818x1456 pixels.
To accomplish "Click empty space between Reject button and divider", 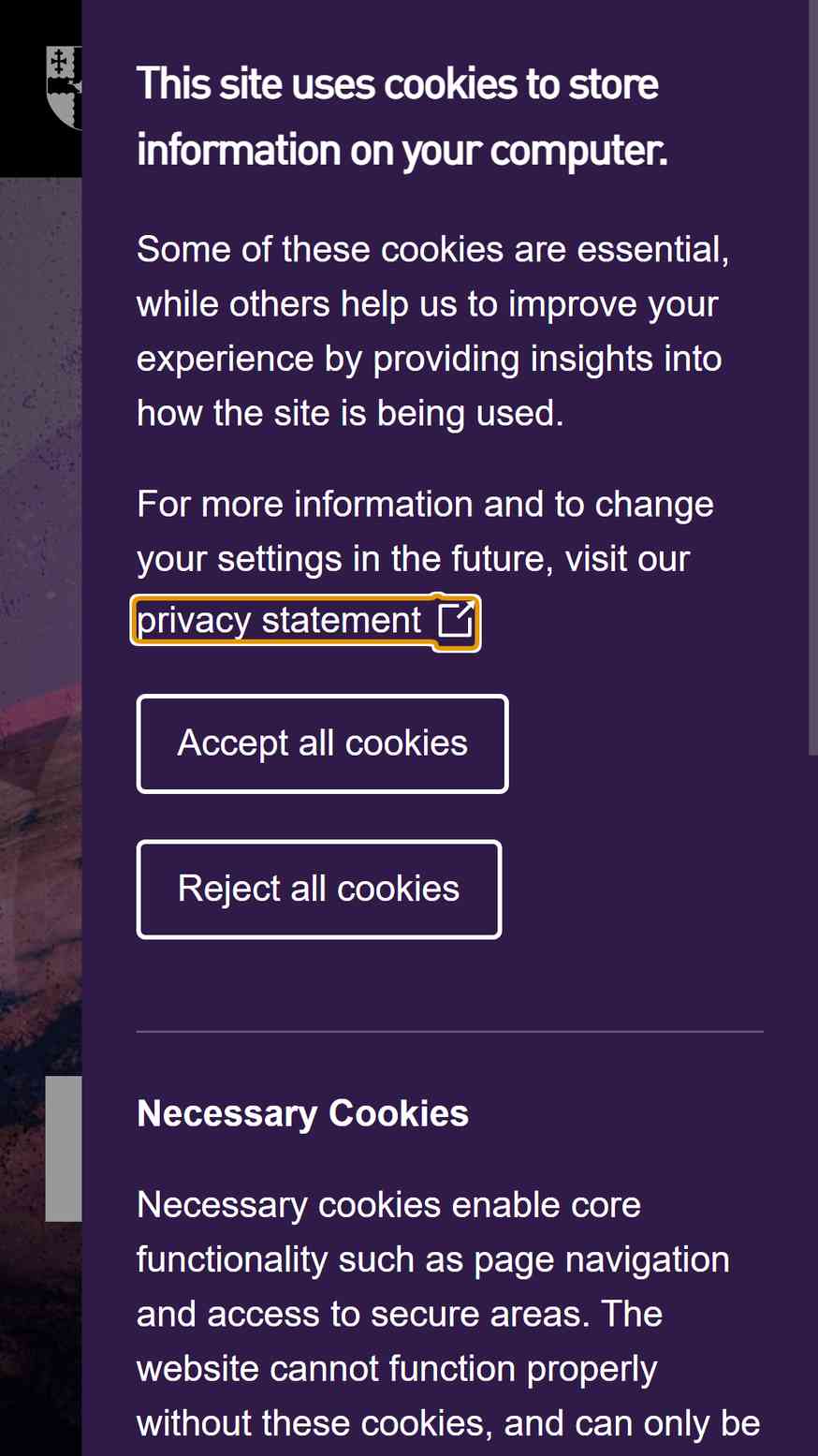I will [x=449, y=983].
